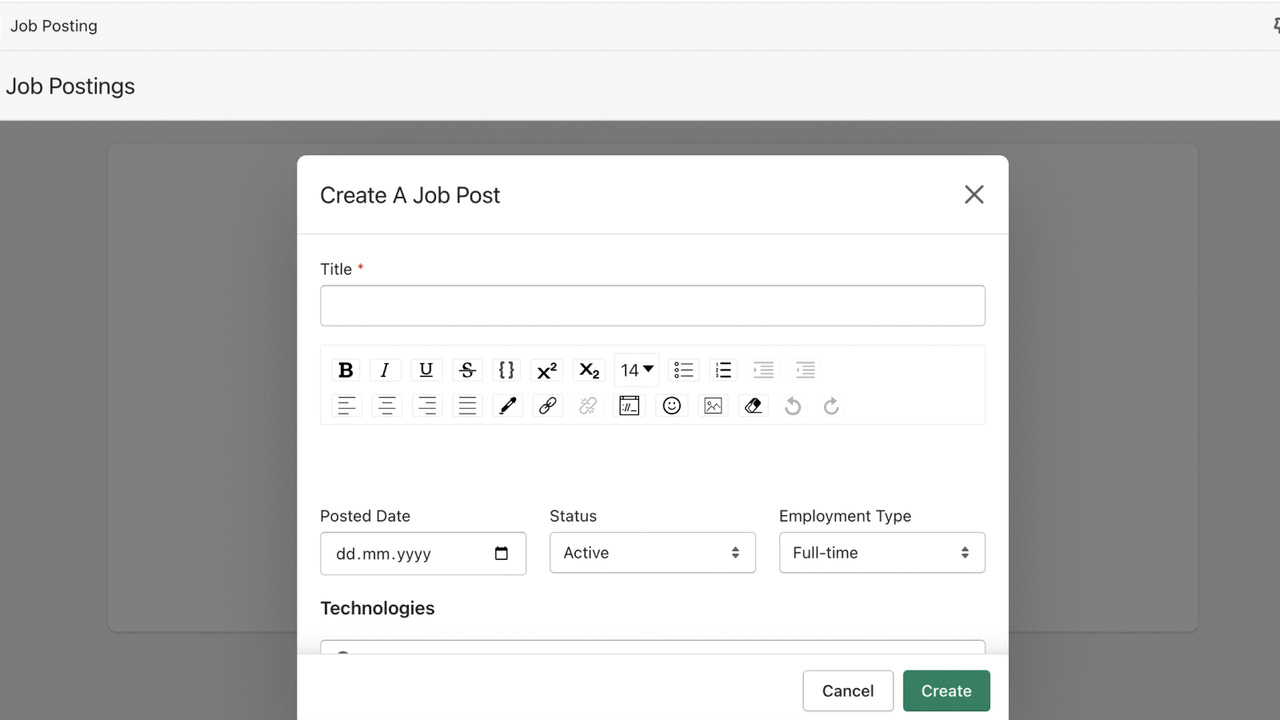Open the font size dropdown
Viewport: 1280px width, 720px height.
[636, 370]
